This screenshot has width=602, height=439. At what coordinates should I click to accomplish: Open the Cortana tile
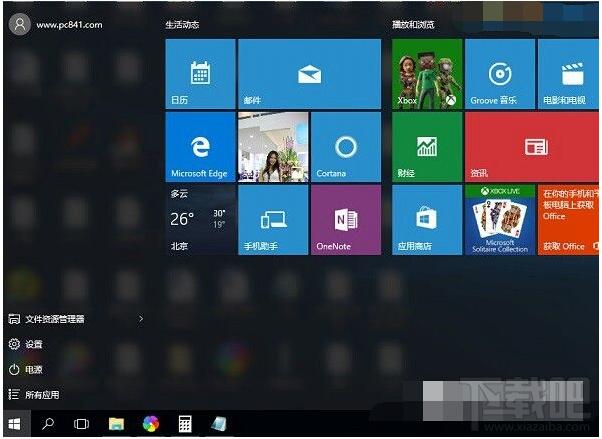click(x=345, y=147)
